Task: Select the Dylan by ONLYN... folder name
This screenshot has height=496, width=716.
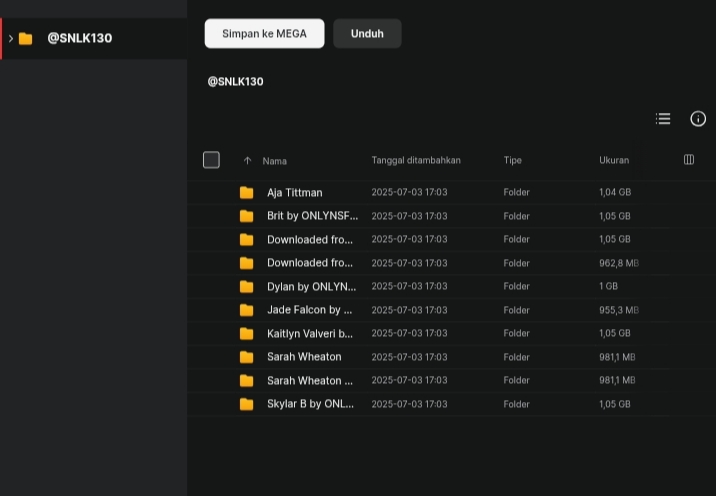Action: [x=311, y=286]
